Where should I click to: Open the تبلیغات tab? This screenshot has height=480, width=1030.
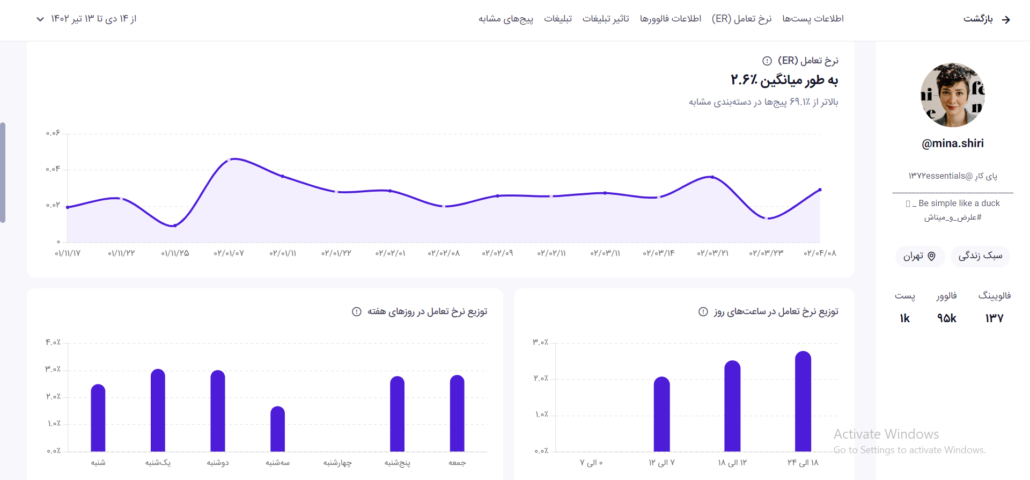558,18
